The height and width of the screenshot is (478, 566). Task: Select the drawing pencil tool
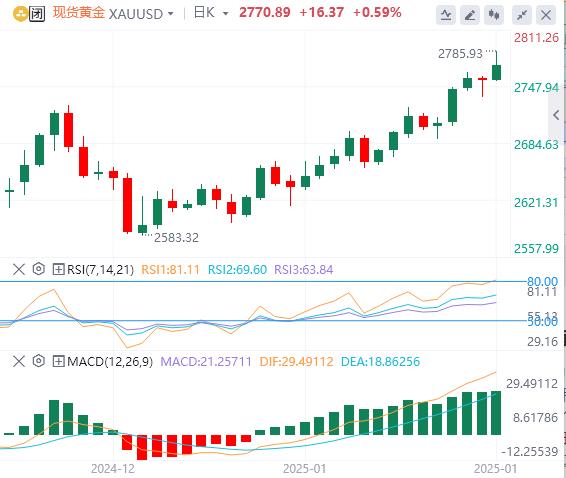pos(470,15)
